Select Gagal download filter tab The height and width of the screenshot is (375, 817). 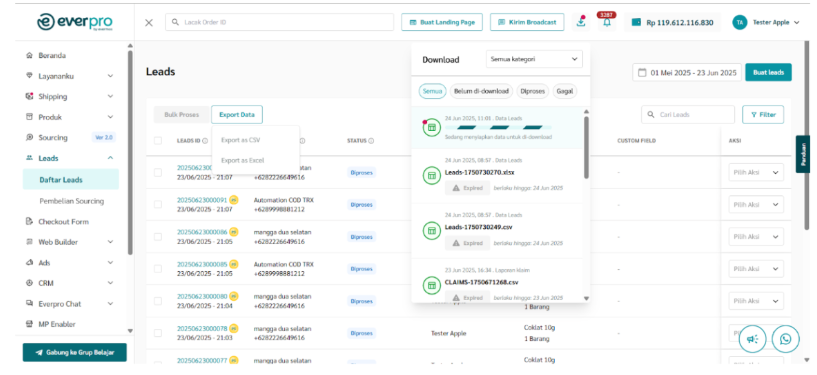point(565,91)
